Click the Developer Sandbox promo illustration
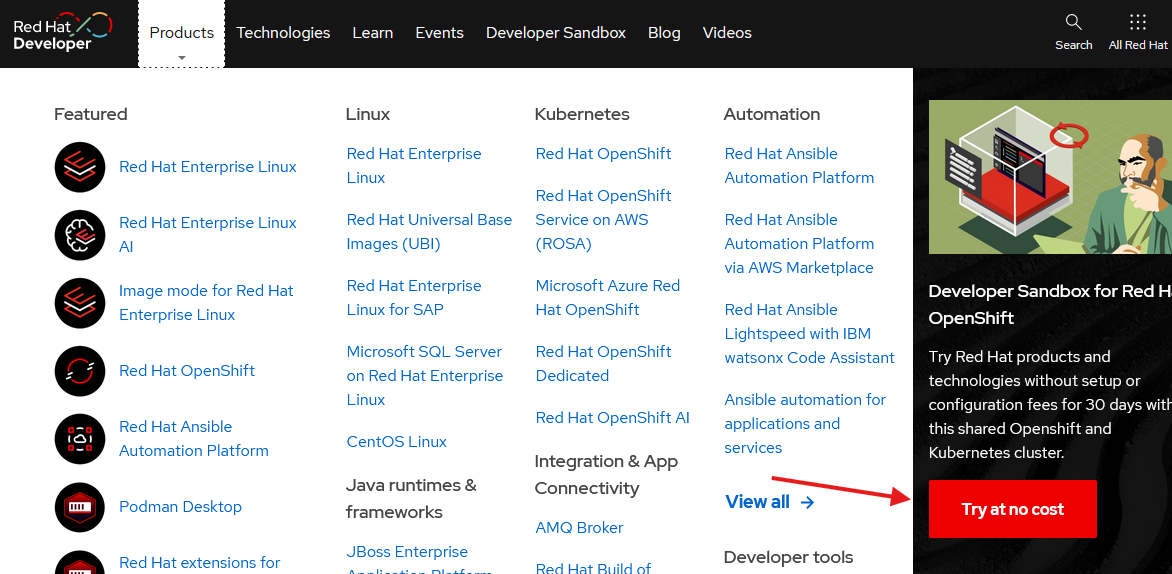Image resolution: width=1172 pixels, height=574 pixels. [1050, 177]
